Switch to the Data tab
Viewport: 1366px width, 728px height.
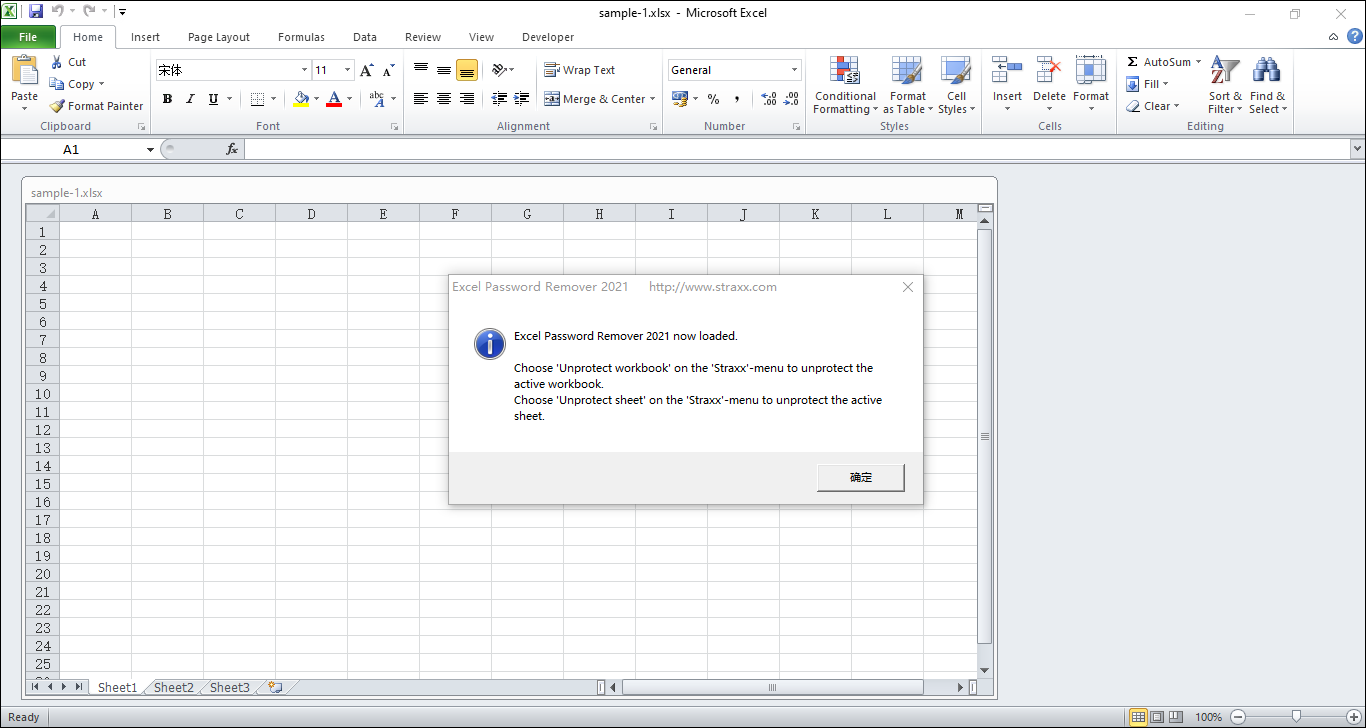pyautogui.click(x=365, y=37)
